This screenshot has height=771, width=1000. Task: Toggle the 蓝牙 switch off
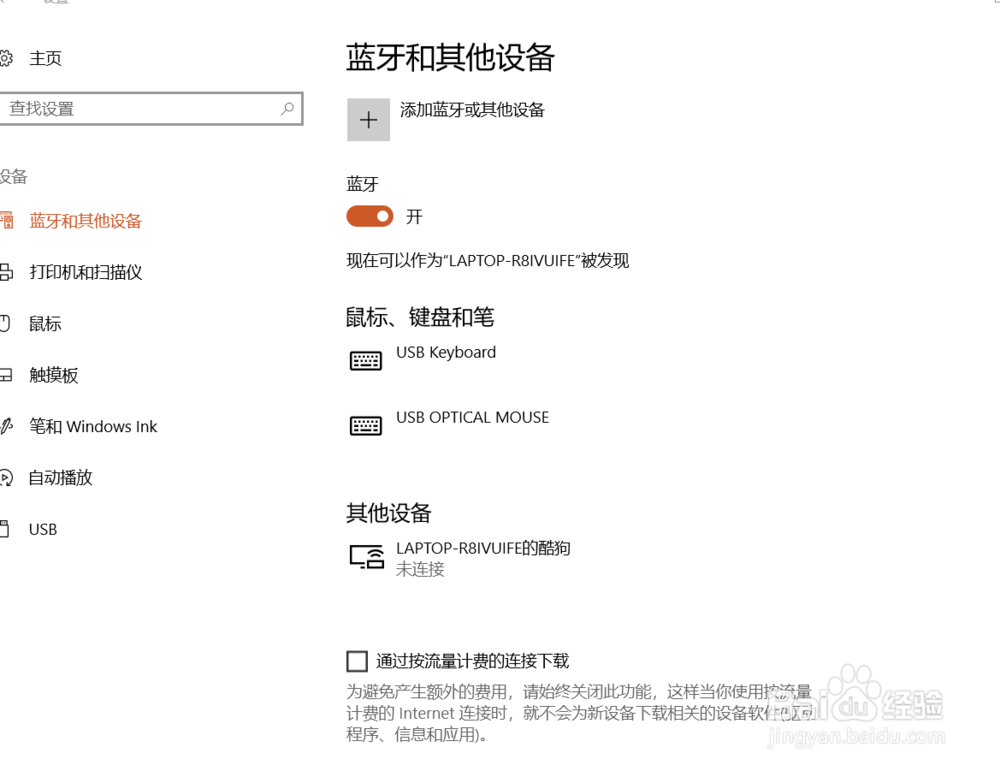pos(369,216)
